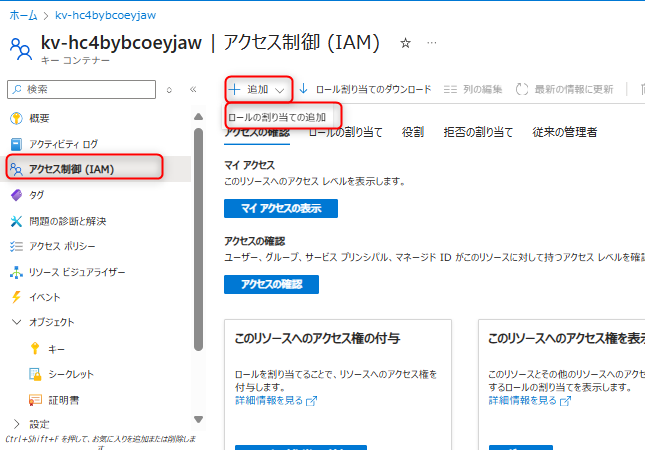Expand the 設定 tree section

click(16, 424)
